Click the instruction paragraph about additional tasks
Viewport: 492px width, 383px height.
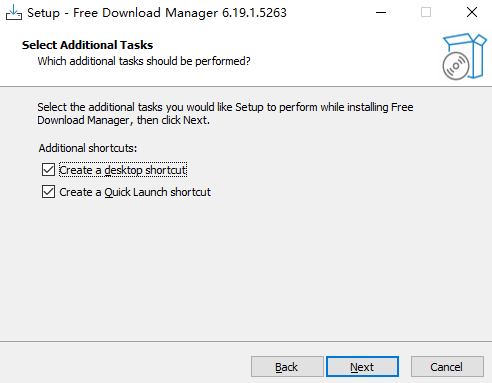225,114
